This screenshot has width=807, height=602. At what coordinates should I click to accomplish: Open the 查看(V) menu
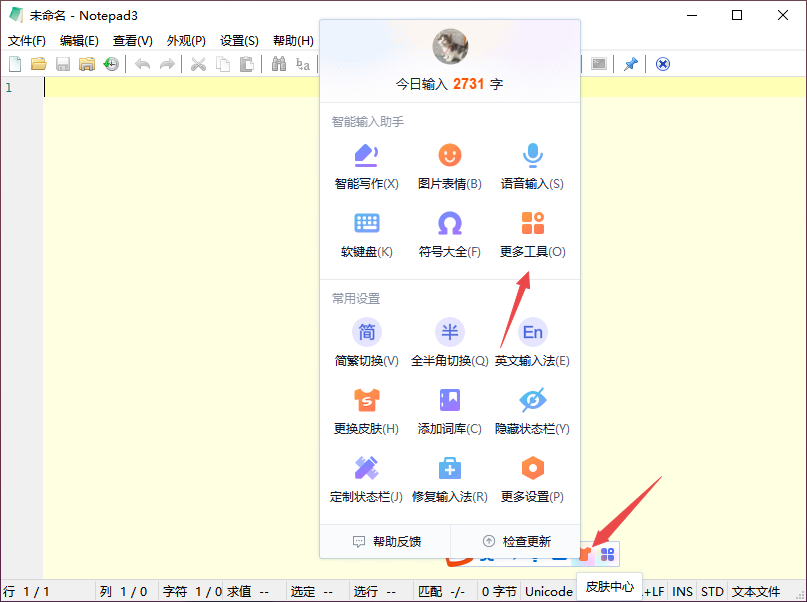(133, 41)
